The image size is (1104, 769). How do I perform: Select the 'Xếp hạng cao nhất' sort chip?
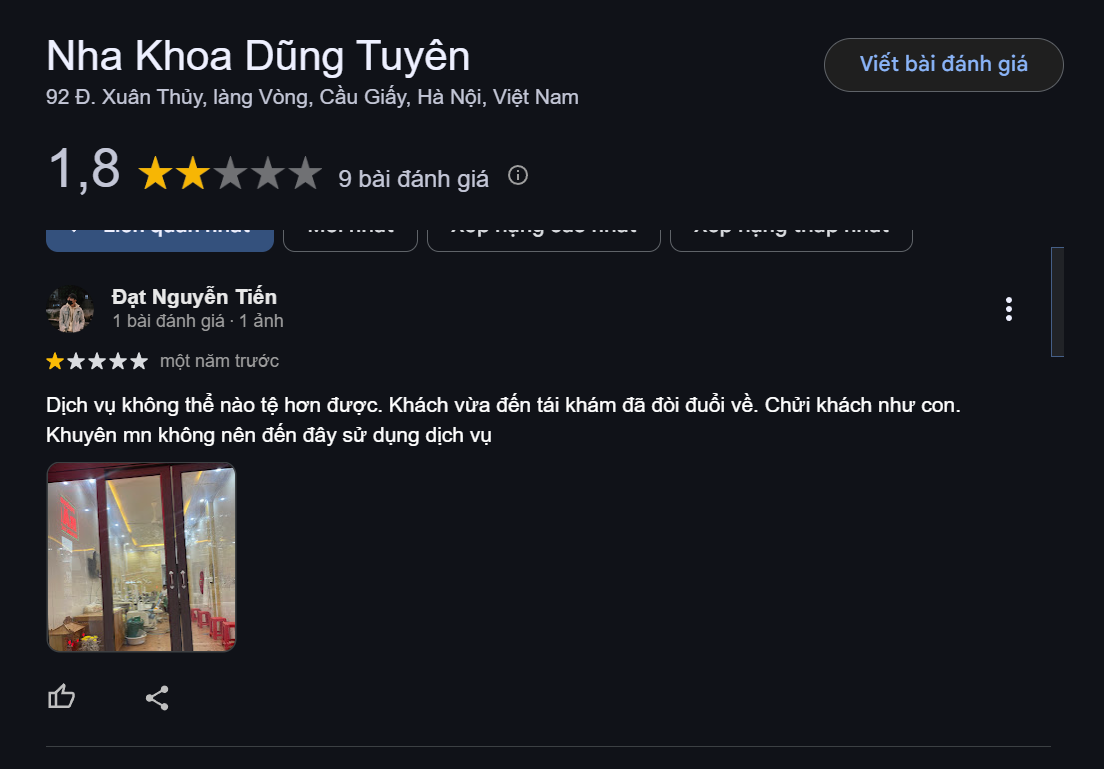tap(544, 240)
